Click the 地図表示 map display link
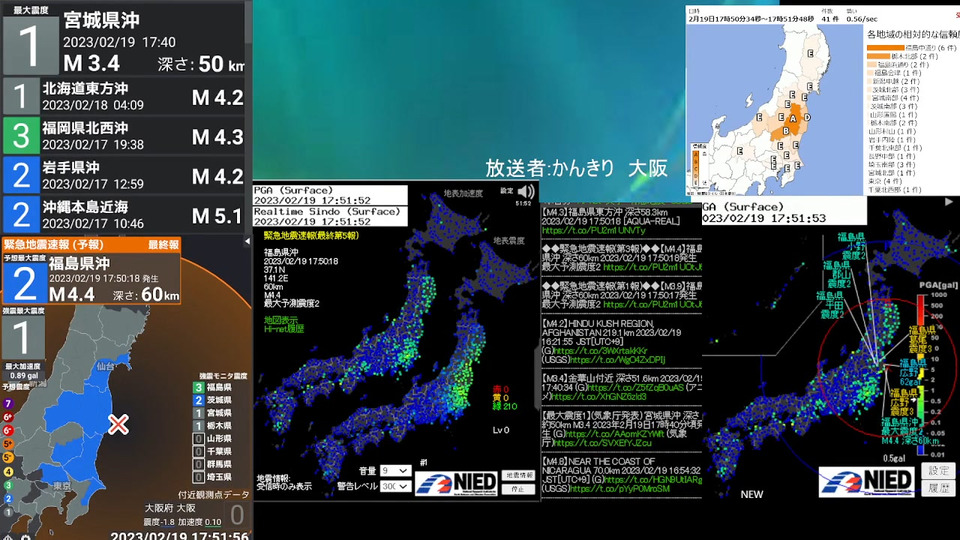Viewport: 960px width, 540px height. tap(281, 320)
